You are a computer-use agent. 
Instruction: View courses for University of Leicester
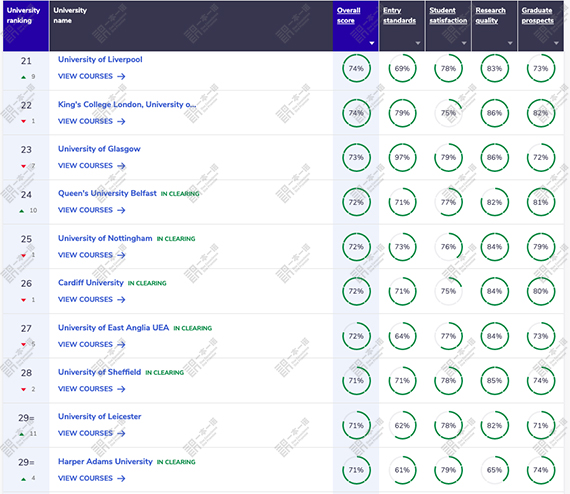[92, 433]
